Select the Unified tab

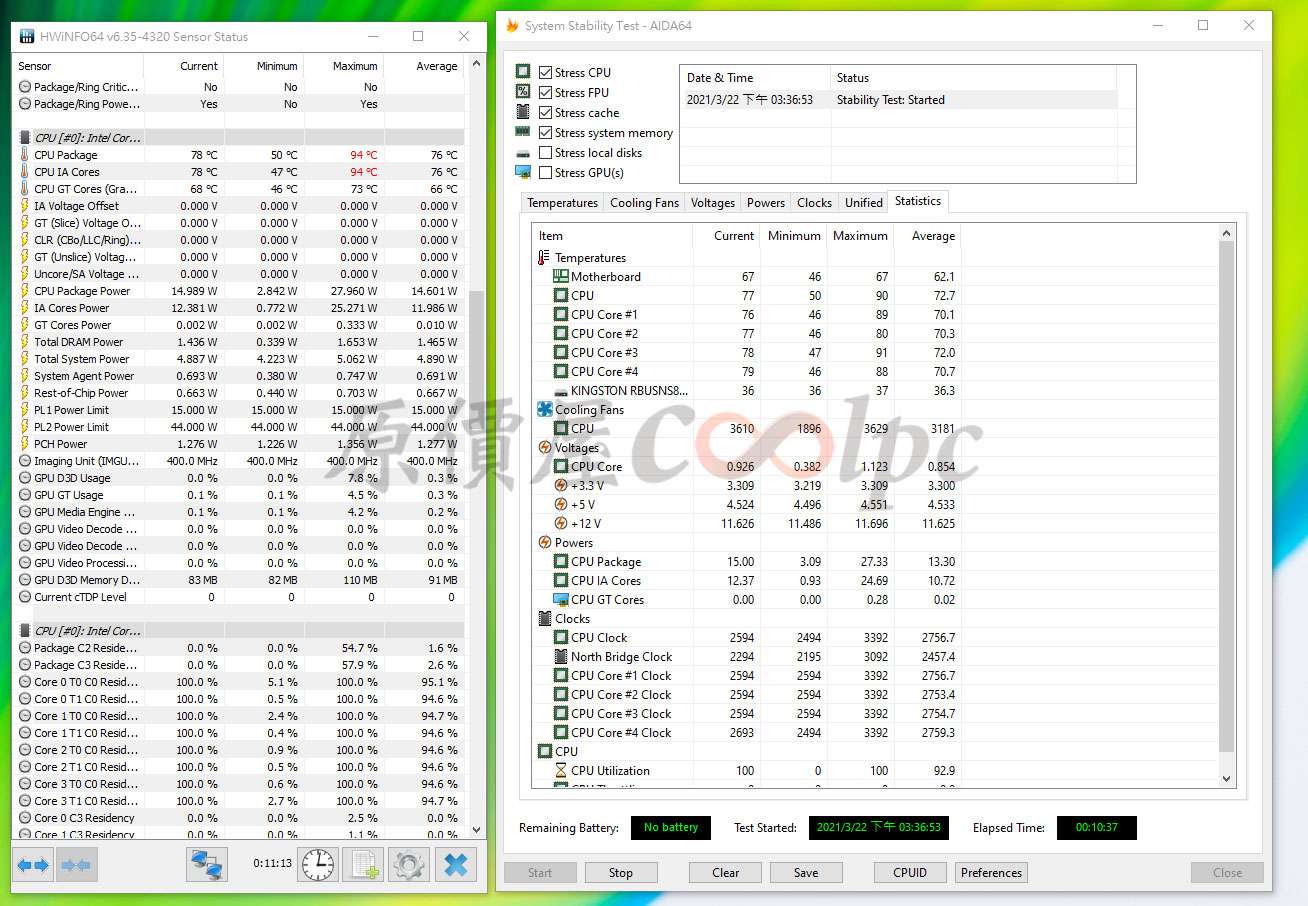pos(864,203)
